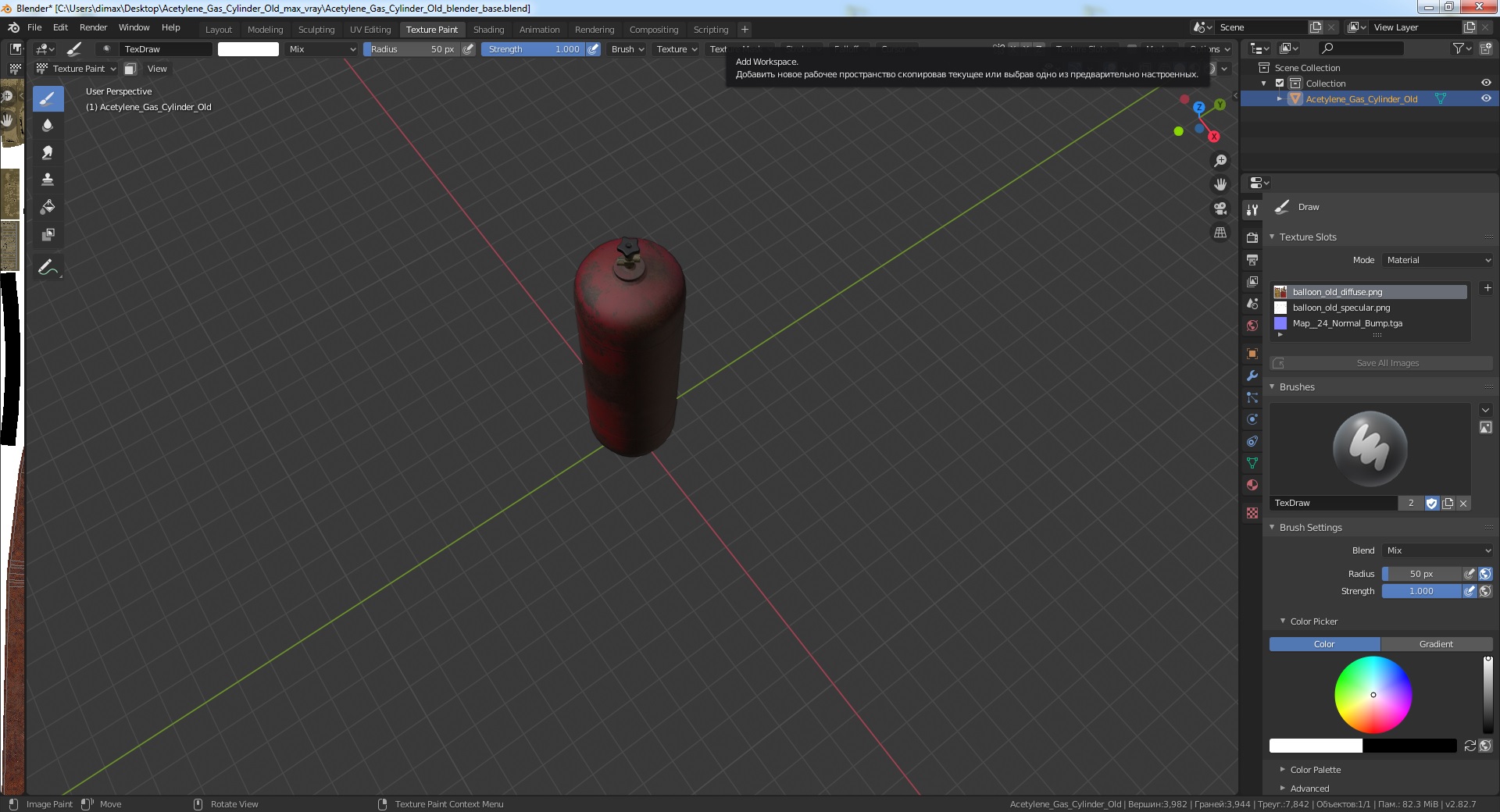This screenshot has width=1500, height=812.
Task: Open the File menu
Action: pyautogui.click(x=34, y=27)
